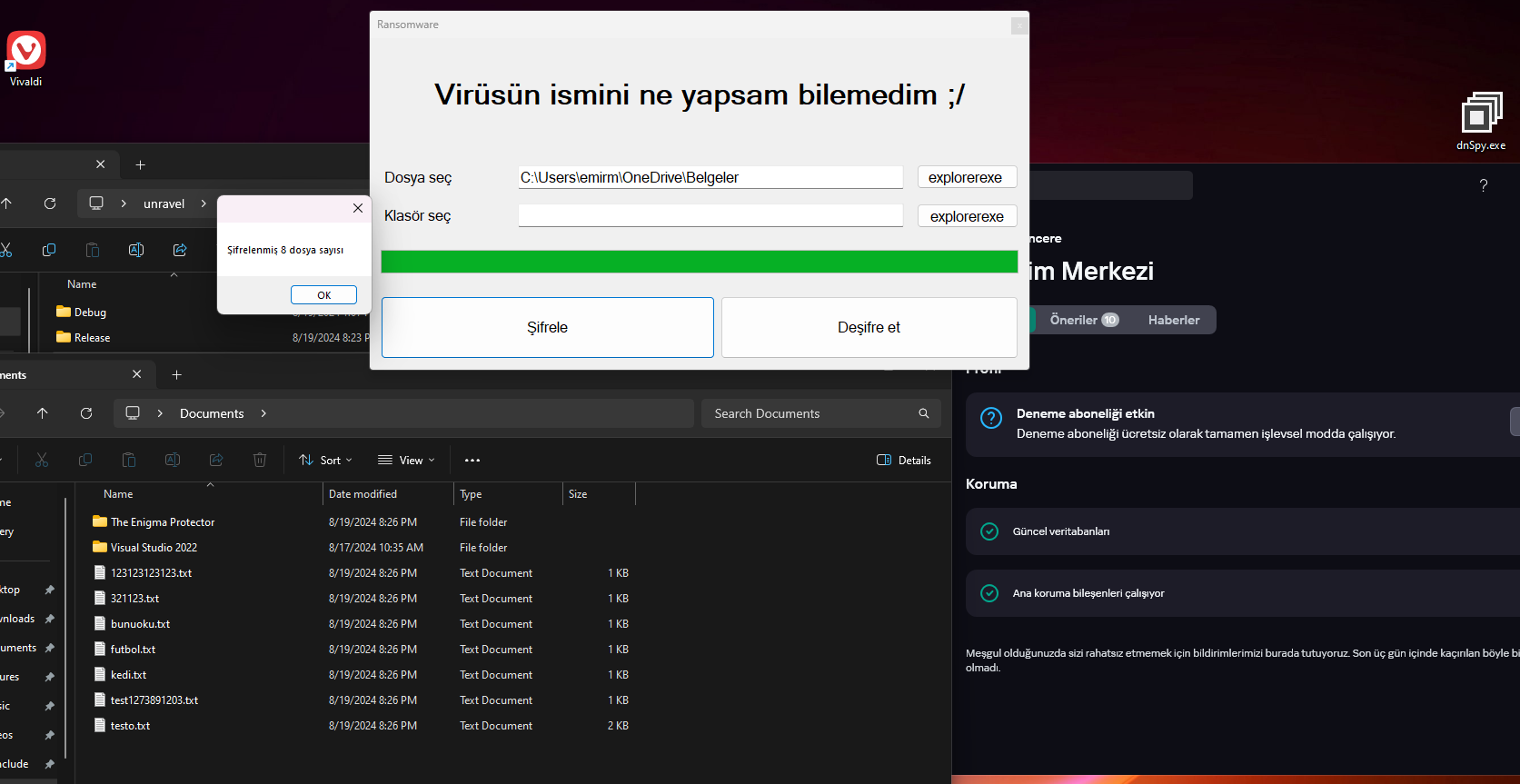
Task: Open the dnSpy.exe desktop icon
Action: coord(1481,121)
